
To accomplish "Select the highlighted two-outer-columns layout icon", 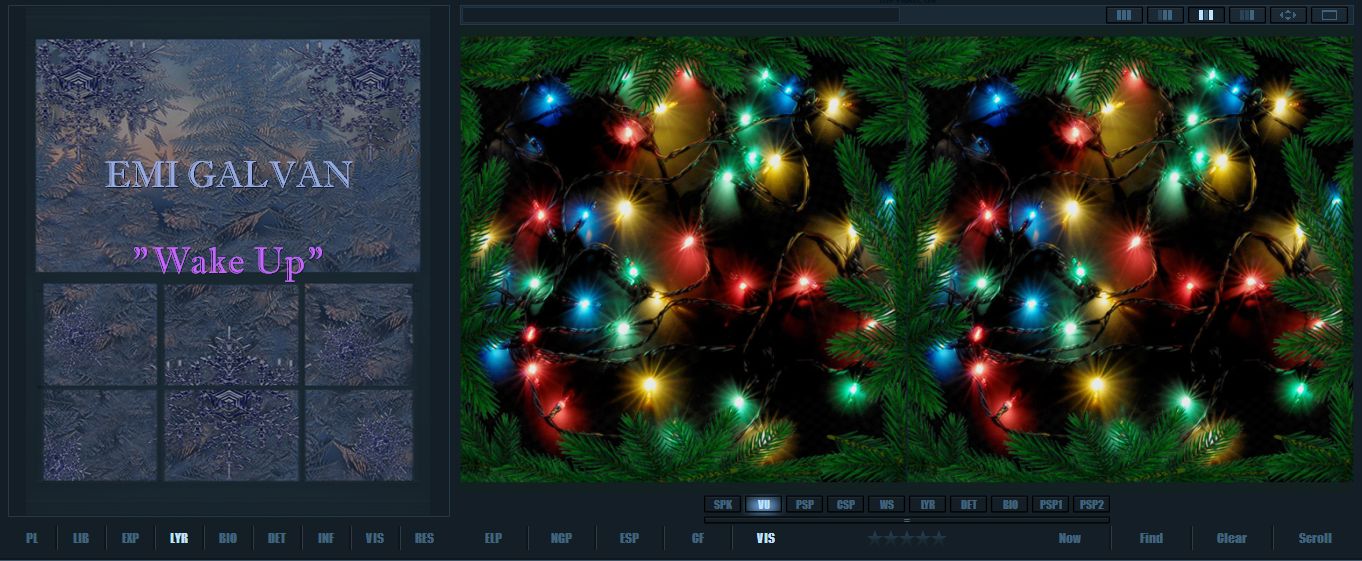I will (x=1207, y=15).
